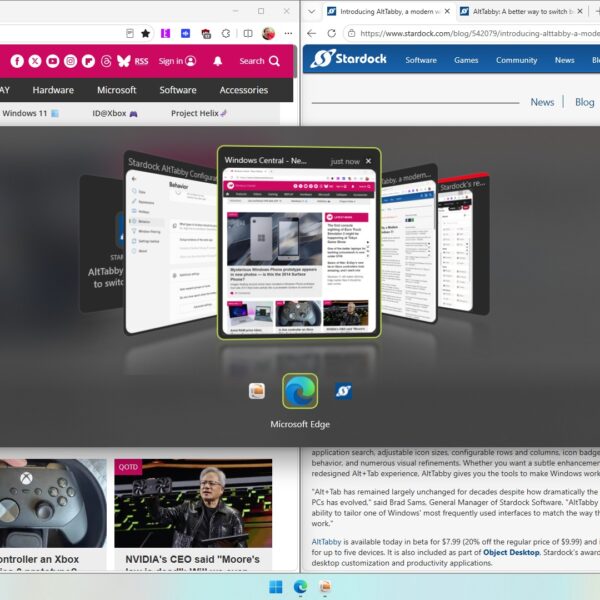
Task: Open Windows Central Threads icon
Action: 106,61
